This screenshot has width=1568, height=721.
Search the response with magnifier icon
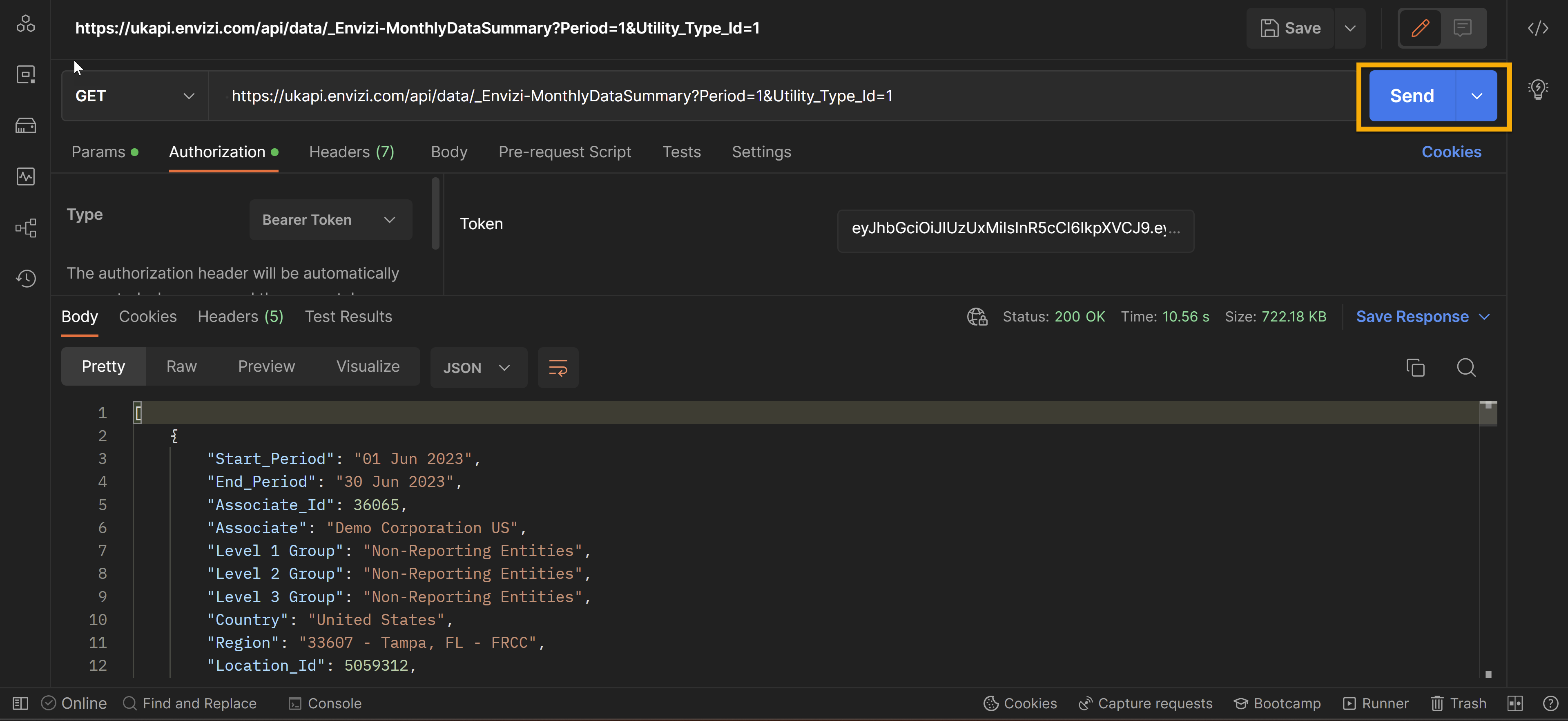pos(1466,367)
